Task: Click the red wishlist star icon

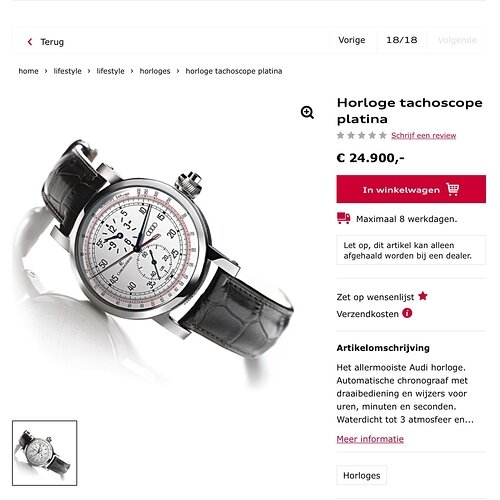Action: pos(423,296)
